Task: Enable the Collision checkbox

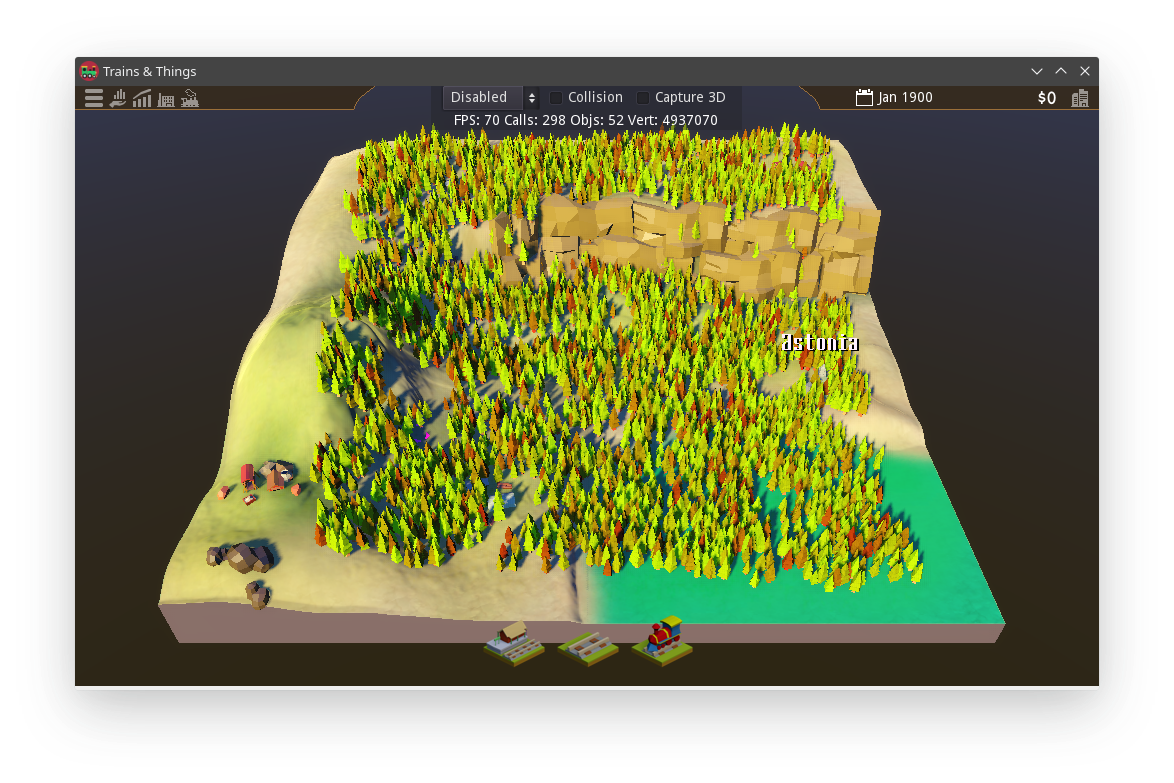Action: [556, 97]
